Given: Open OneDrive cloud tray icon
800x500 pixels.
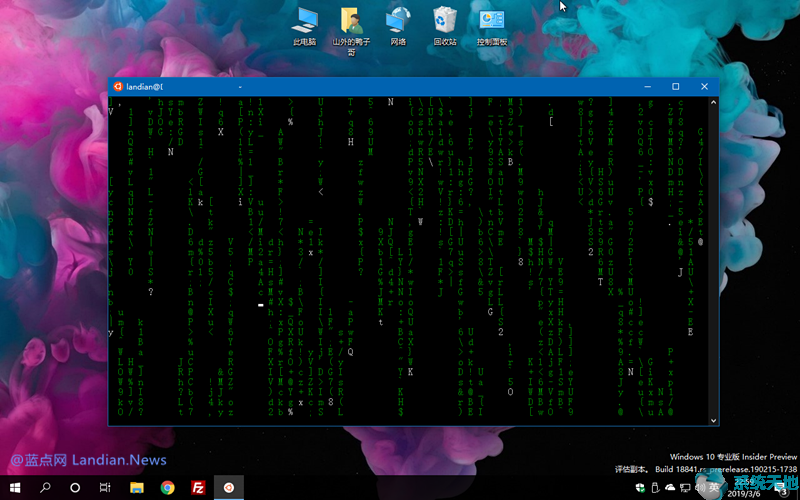Looking at the screenshot, I should 670,488.
